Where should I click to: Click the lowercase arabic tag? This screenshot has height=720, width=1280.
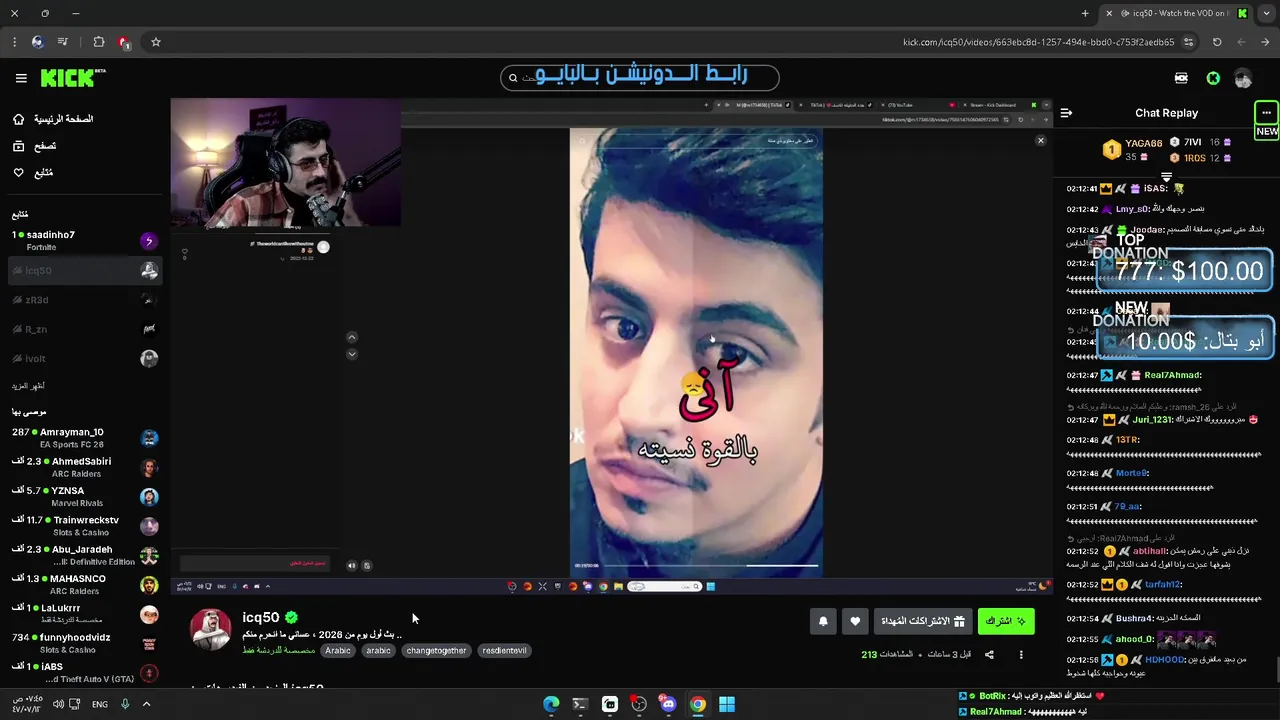[378, 650]
